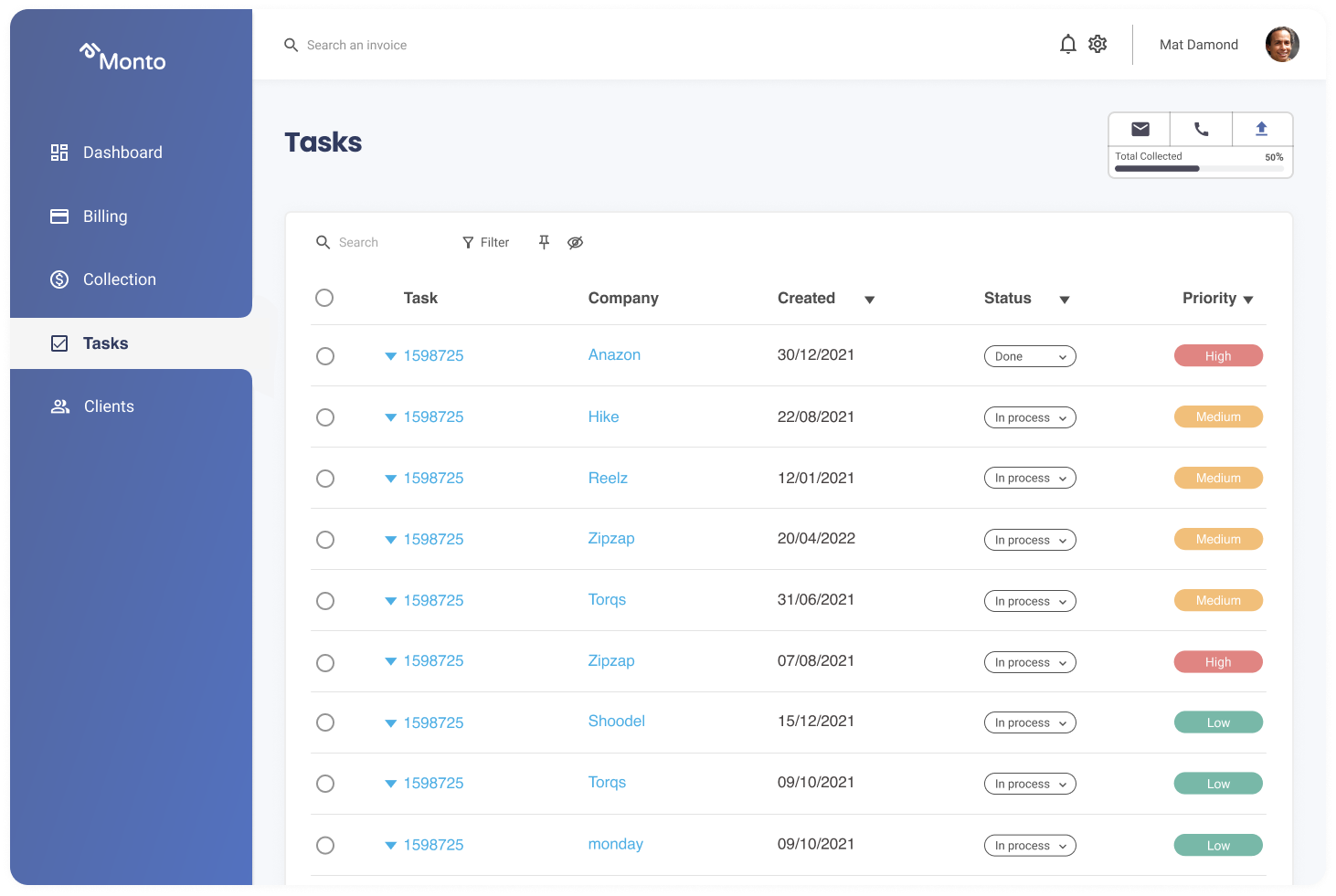Click the phone call icon

point(1201,129)
